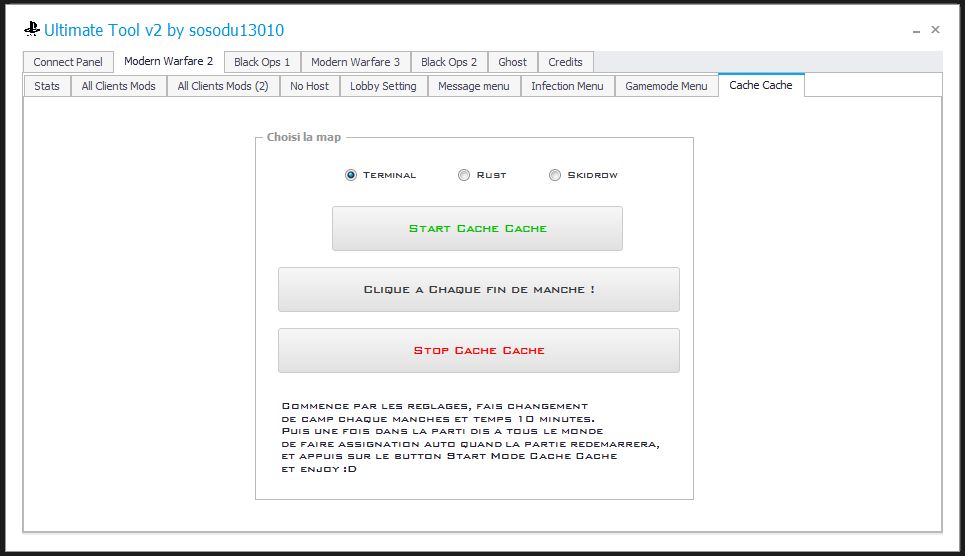The image size is (965, 556).
Task: Switch to the Gamemode Menu sub-tab
Action: [667, 86]
